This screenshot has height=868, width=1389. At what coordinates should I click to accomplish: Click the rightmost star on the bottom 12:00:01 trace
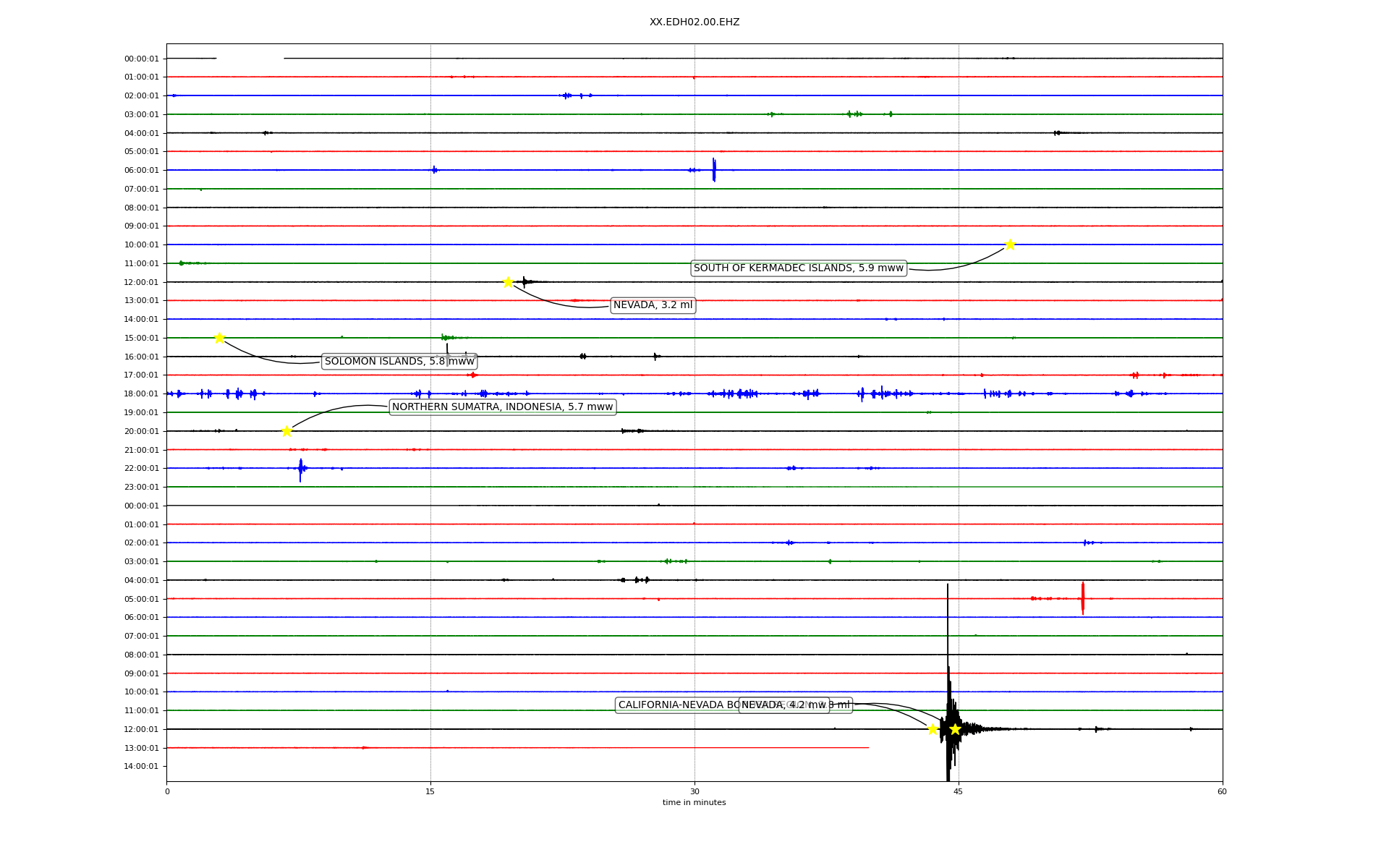pos(955,729)
